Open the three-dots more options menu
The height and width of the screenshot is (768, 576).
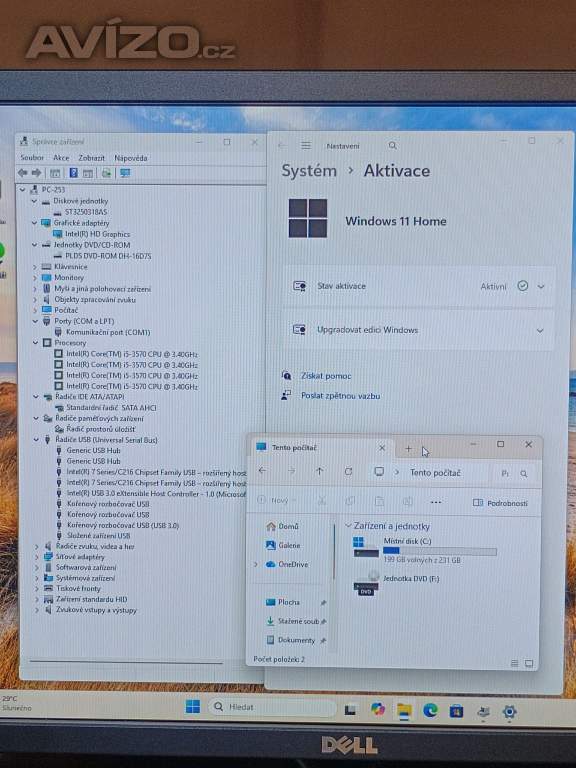pos(435,502)
